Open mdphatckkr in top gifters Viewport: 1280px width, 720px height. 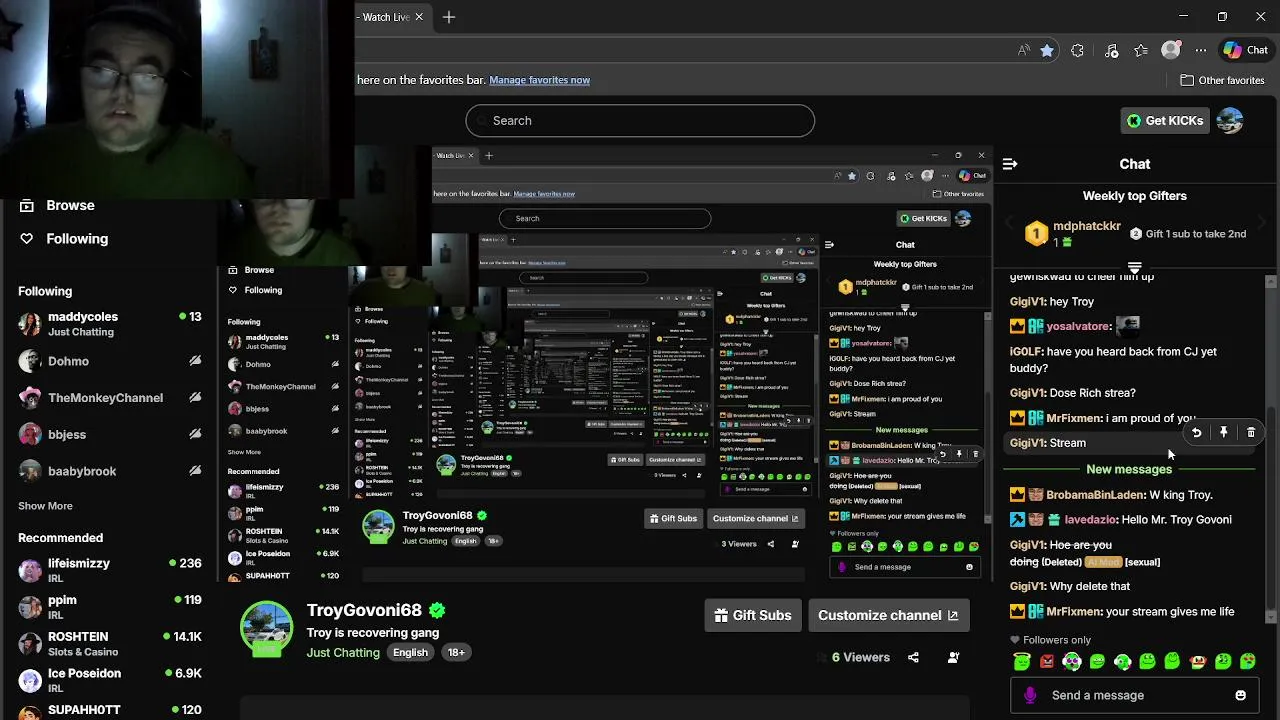coord(1087,226)
